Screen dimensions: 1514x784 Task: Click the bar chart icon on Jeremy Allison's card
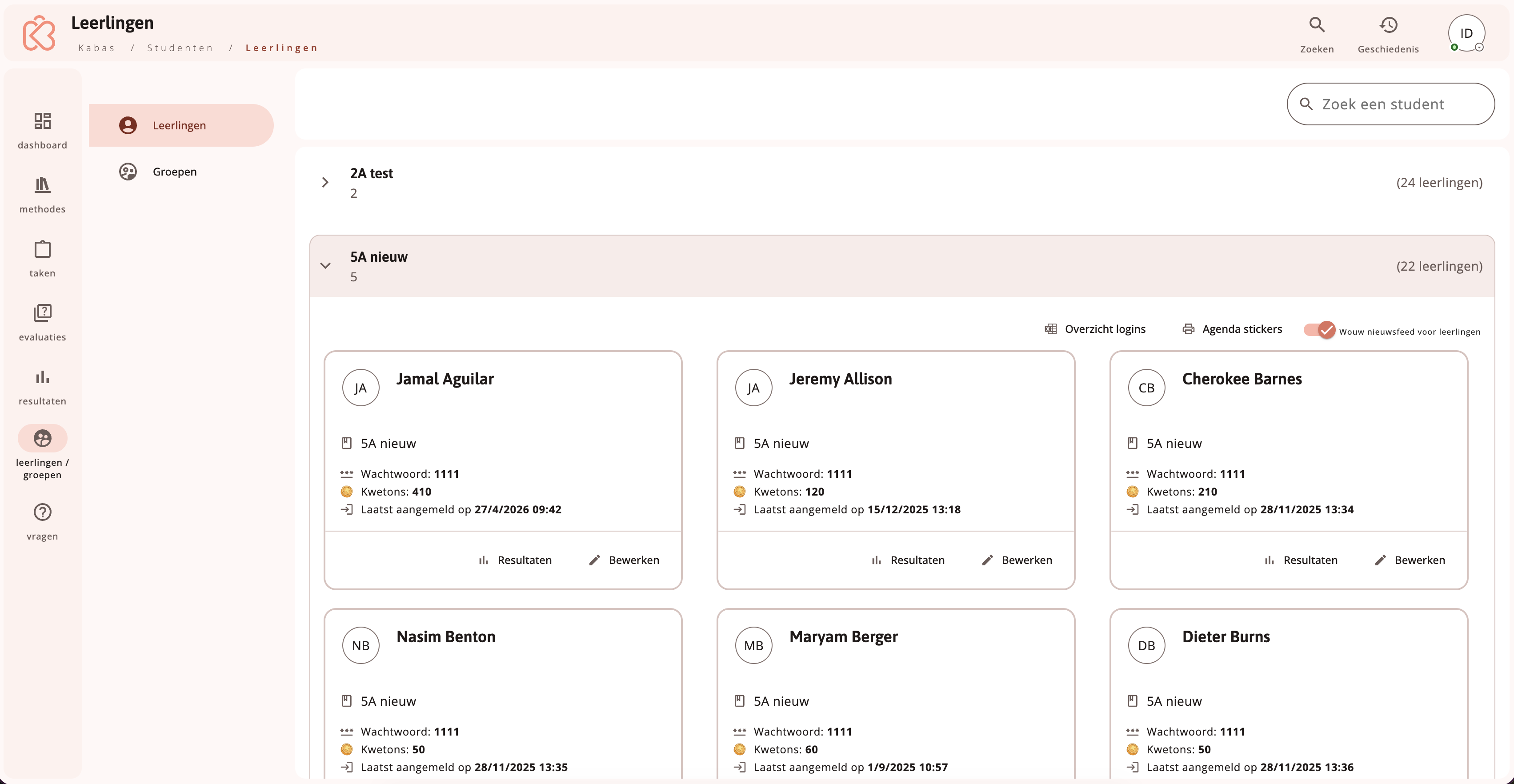[876, 560]
